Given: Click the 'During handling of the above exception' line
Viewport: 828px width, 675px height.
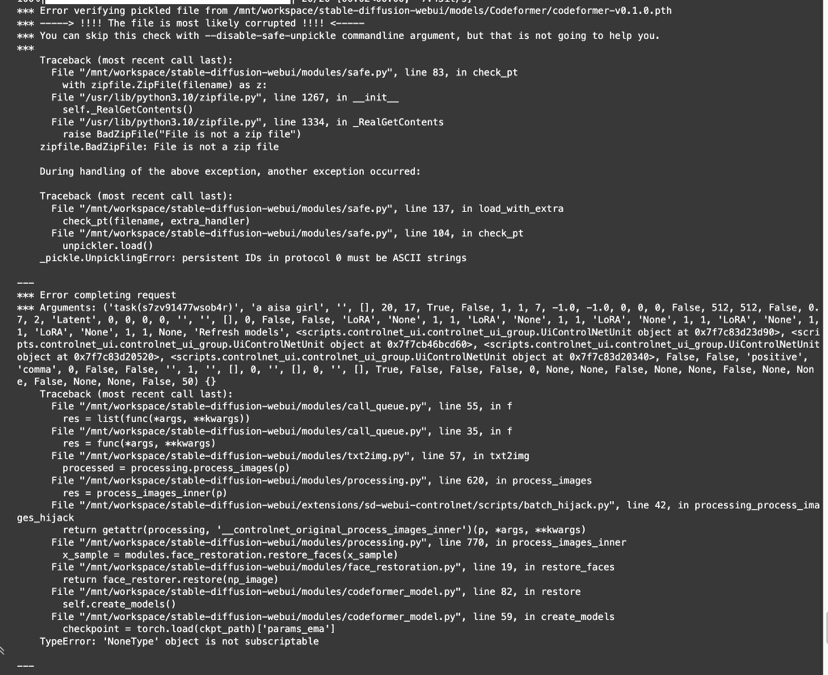Looking at the screenshot, I should 230,172.
